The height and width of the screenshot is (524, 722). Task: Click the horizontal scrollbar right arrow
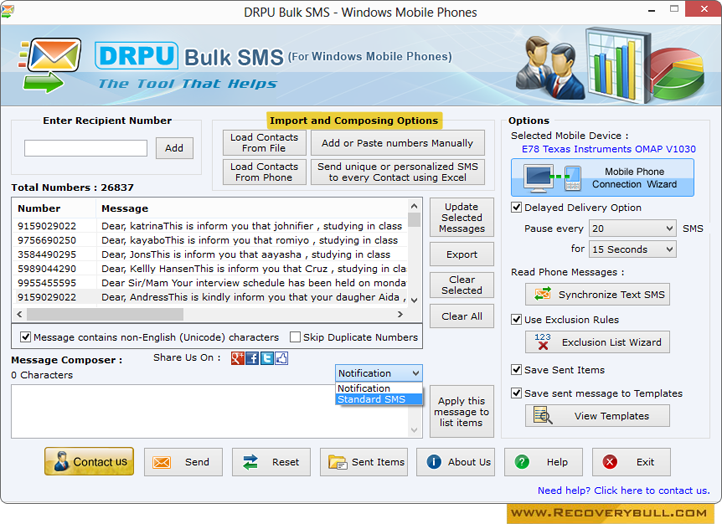click(x=400, y=314)
